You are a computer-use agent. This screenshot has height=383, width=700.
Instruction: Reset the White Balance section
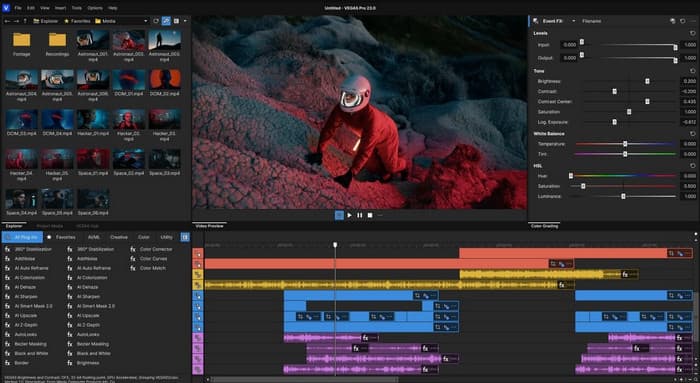pos(692,133)
